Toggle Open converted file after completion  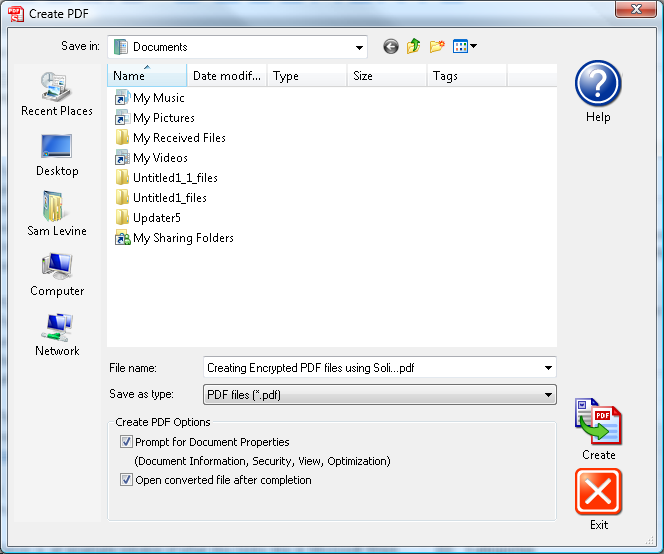[x=126, y=480]
